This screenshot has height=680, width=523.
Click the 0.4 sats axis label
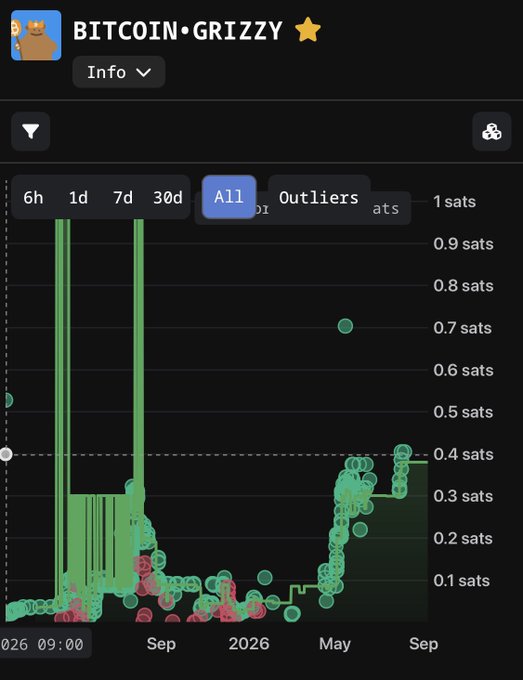(x=463, y=454)
